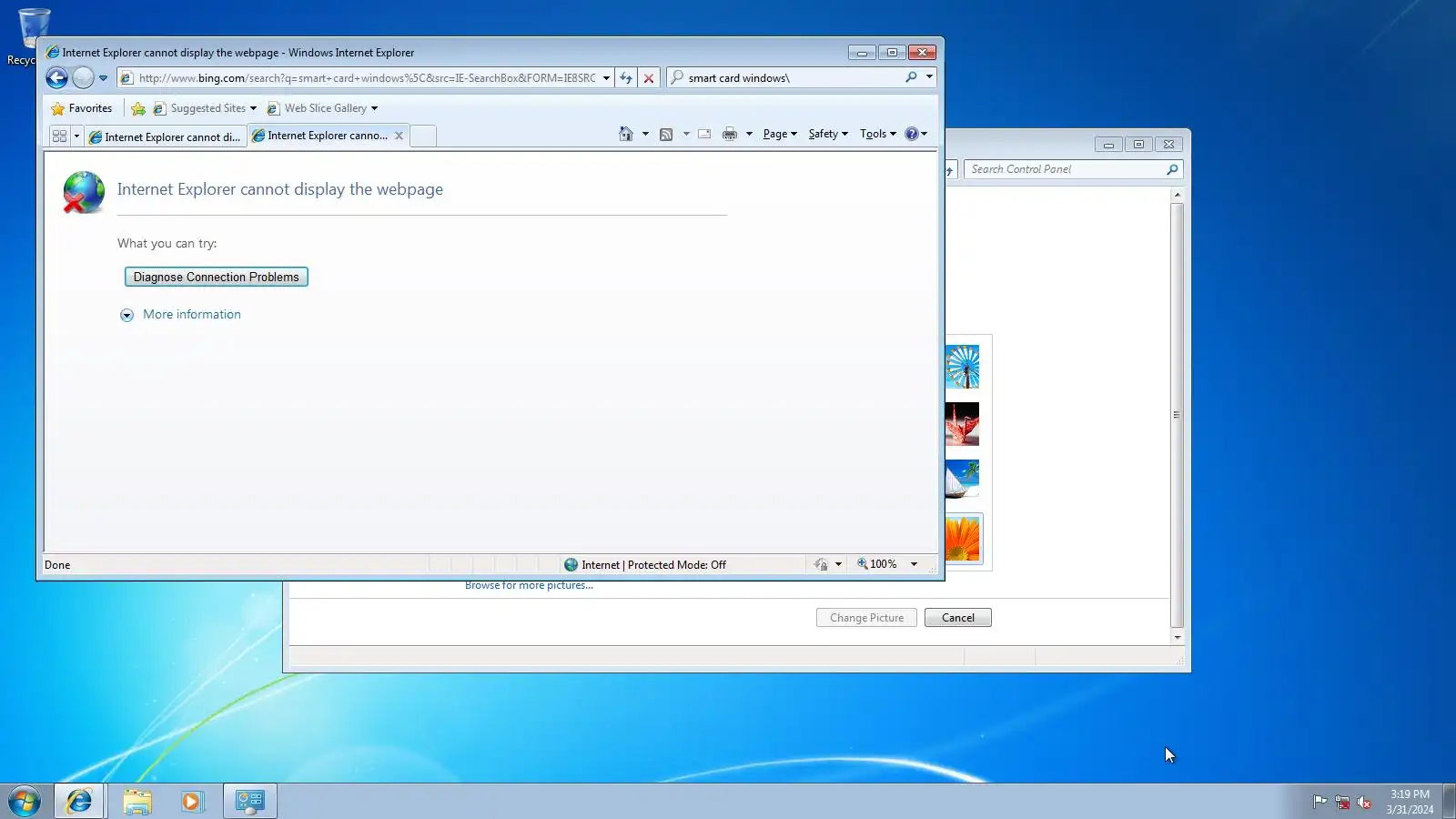Launch Windows Media Player from taskbar

coord(191,801)
